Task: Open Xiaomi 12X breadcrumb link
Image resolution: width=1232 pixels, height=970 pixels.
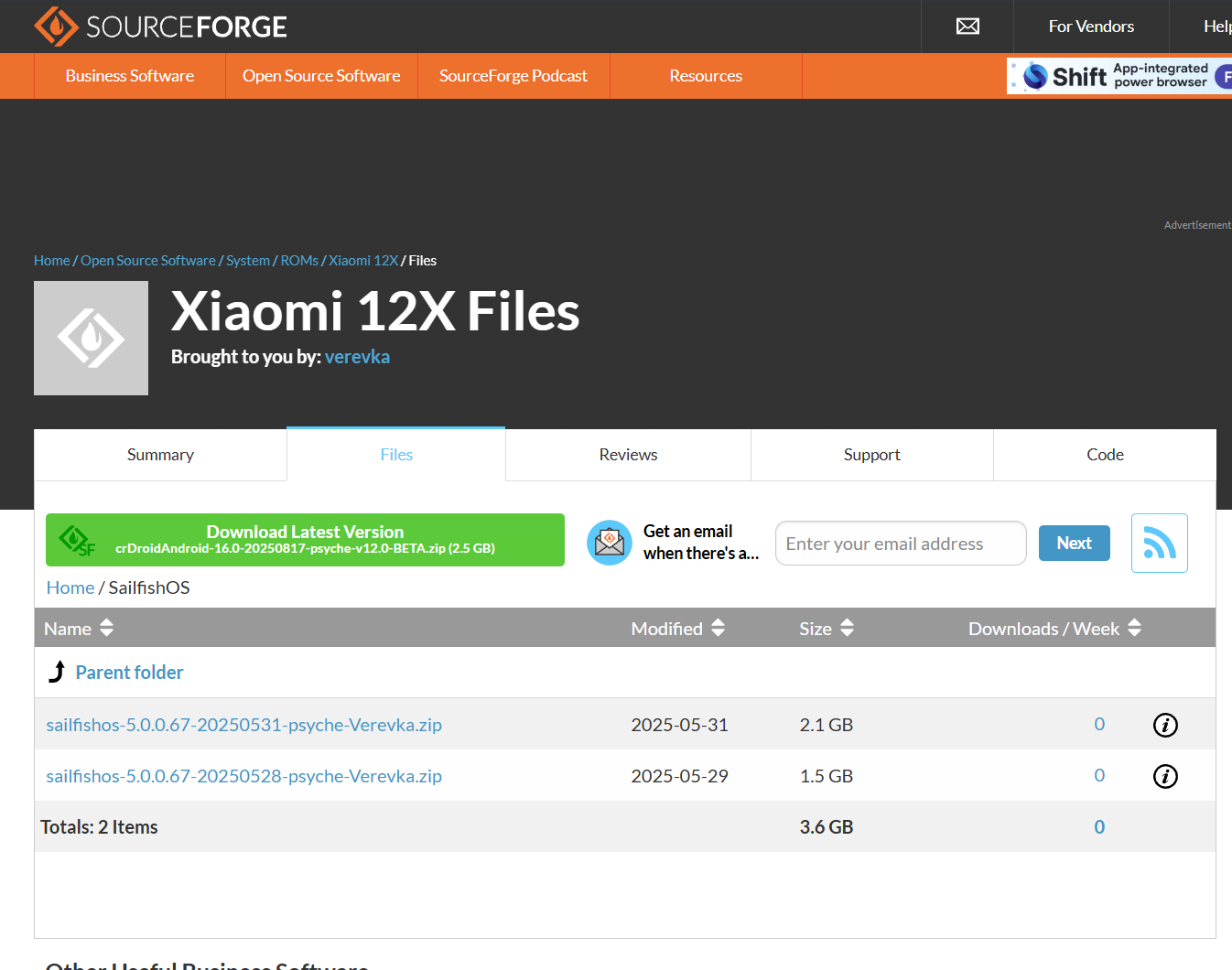Action: [363, 261]
